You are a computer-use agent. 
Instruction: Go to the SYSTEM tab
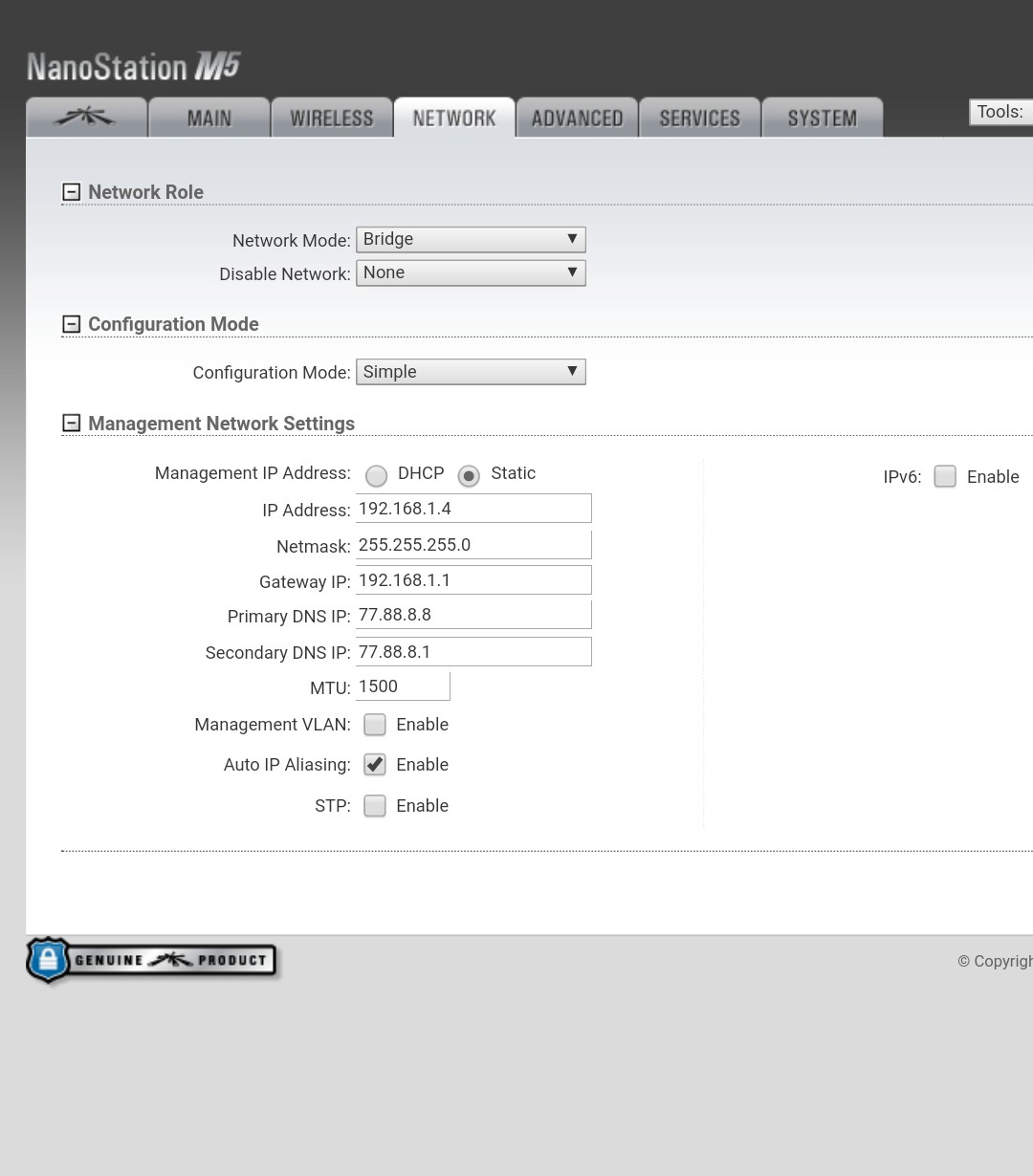coord(822,118)
